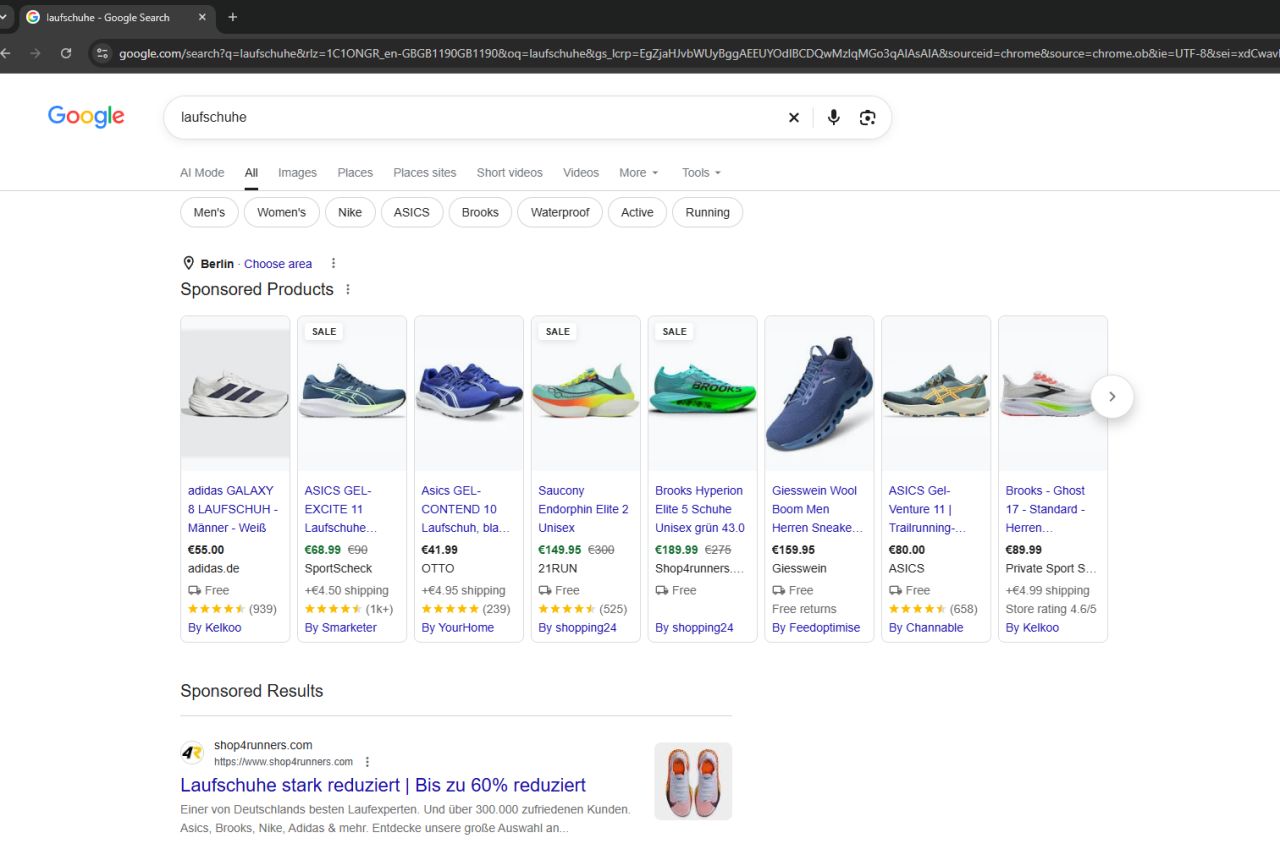
Task: Open three-dot menu next to shop4runners URL
Action: (367, 762)
